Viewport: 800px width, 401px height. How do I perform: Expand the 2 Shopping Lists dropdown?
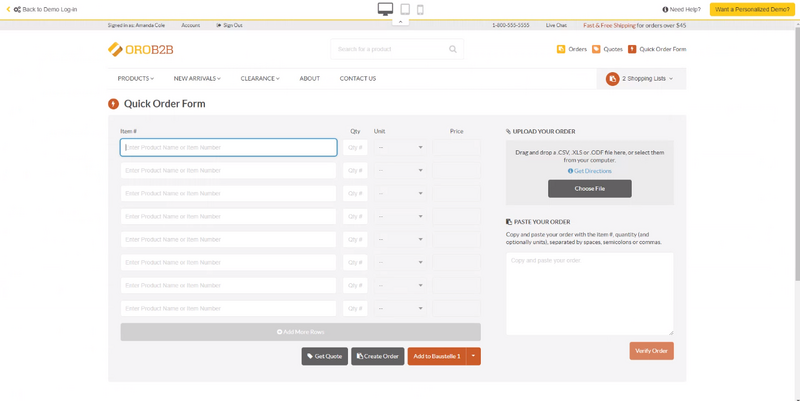pos(648,78)
